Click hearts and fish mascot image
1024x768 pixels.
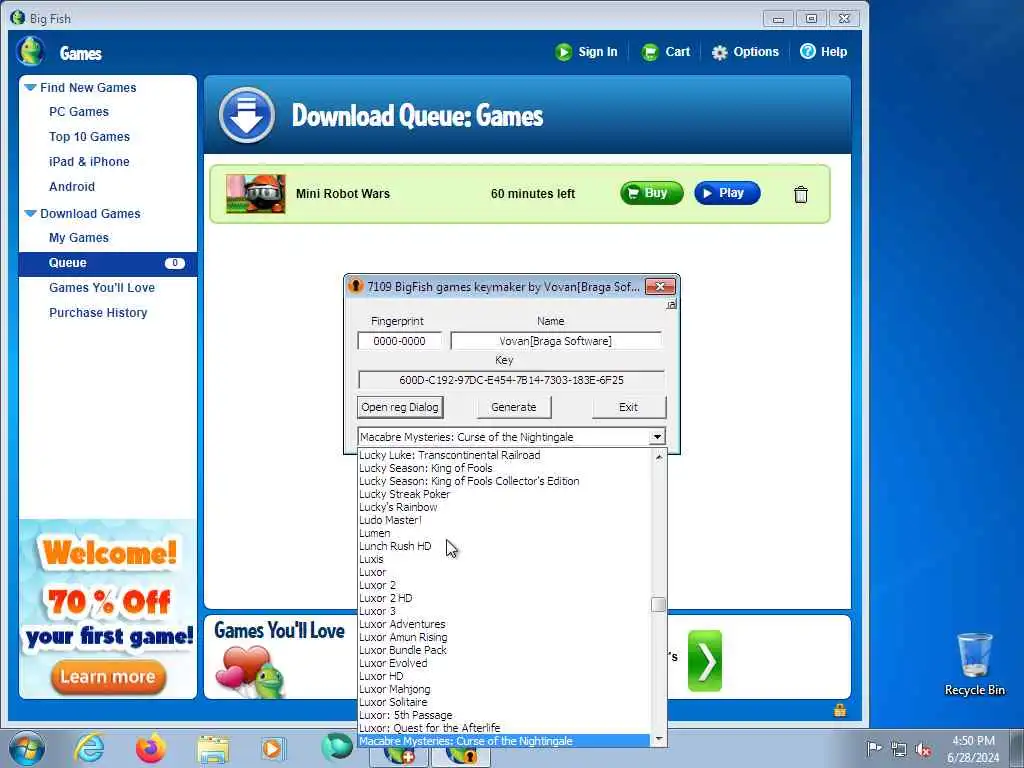pos(251,671)
